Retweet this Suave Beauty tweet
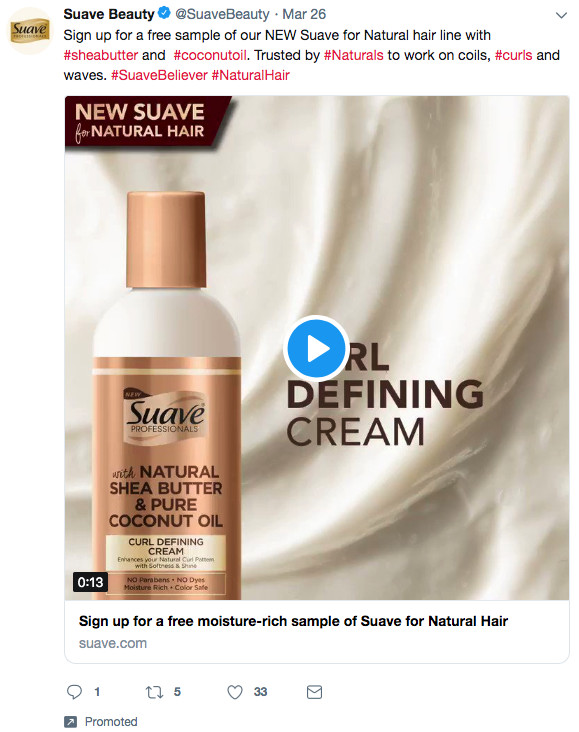579x732 pixels. coord(154,692)
